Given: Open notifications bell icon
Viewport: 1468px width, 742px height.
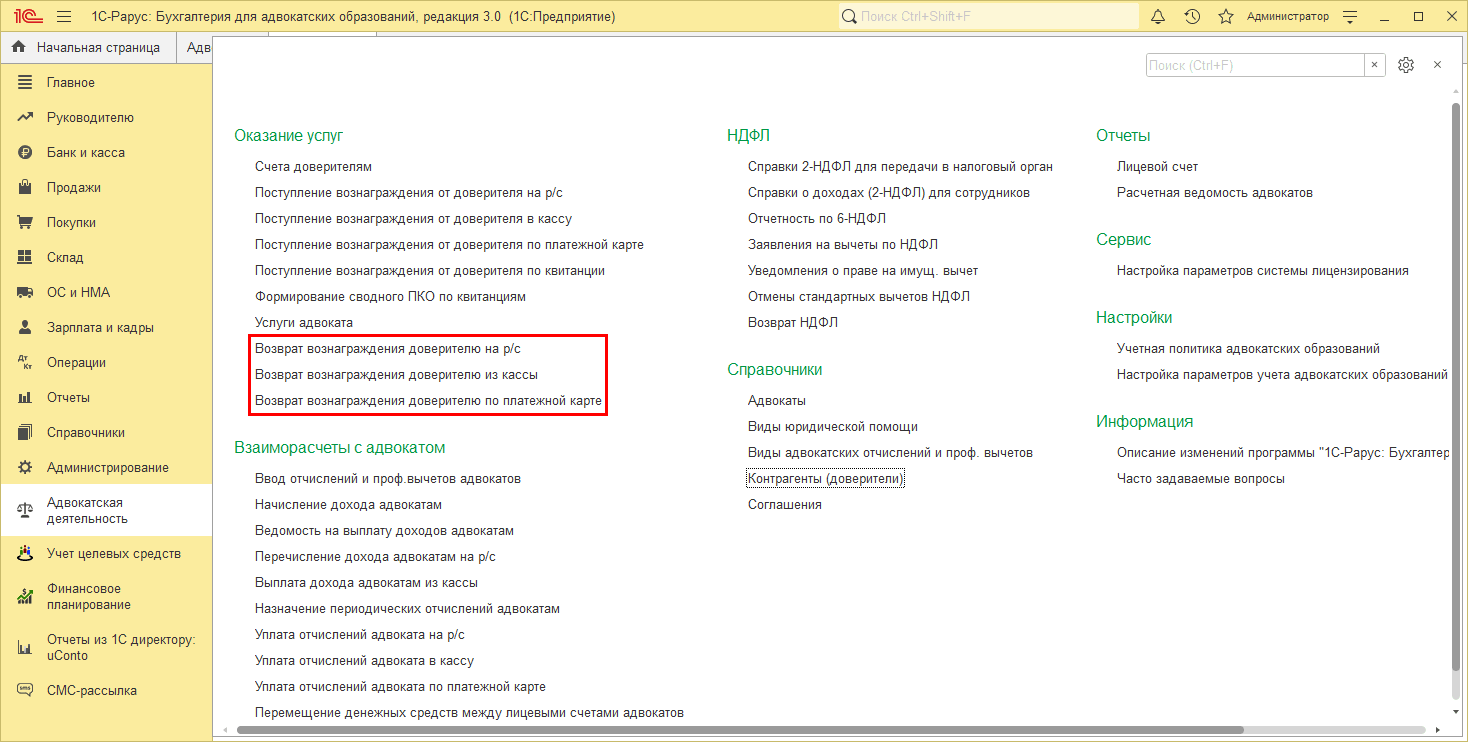Looking at the screenshot, I should pyautogui.click(x=1158, y=17).
